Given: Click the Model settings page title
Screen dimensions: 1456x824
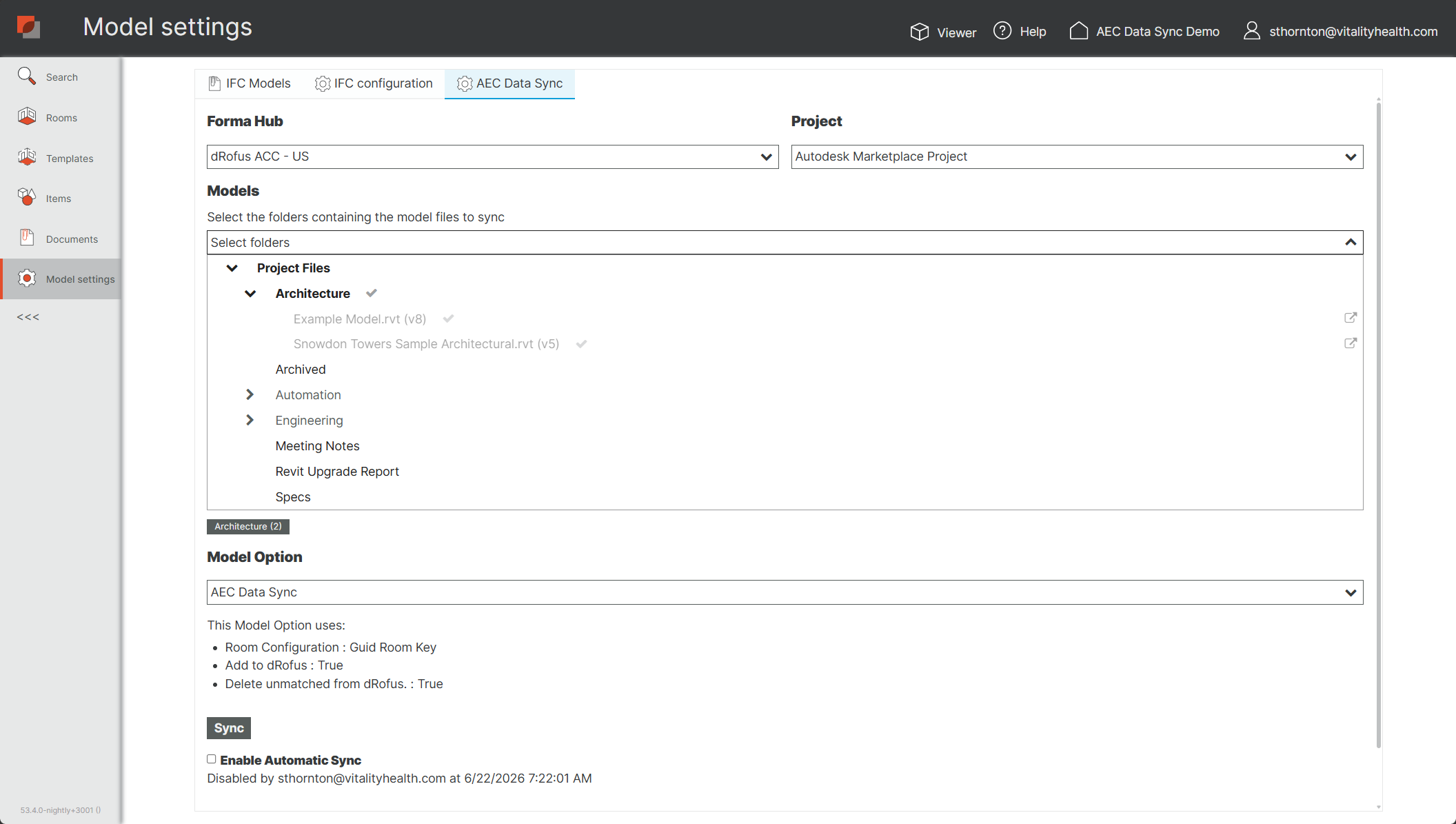Looking at the screenshot, I should (x=168, y=27).
